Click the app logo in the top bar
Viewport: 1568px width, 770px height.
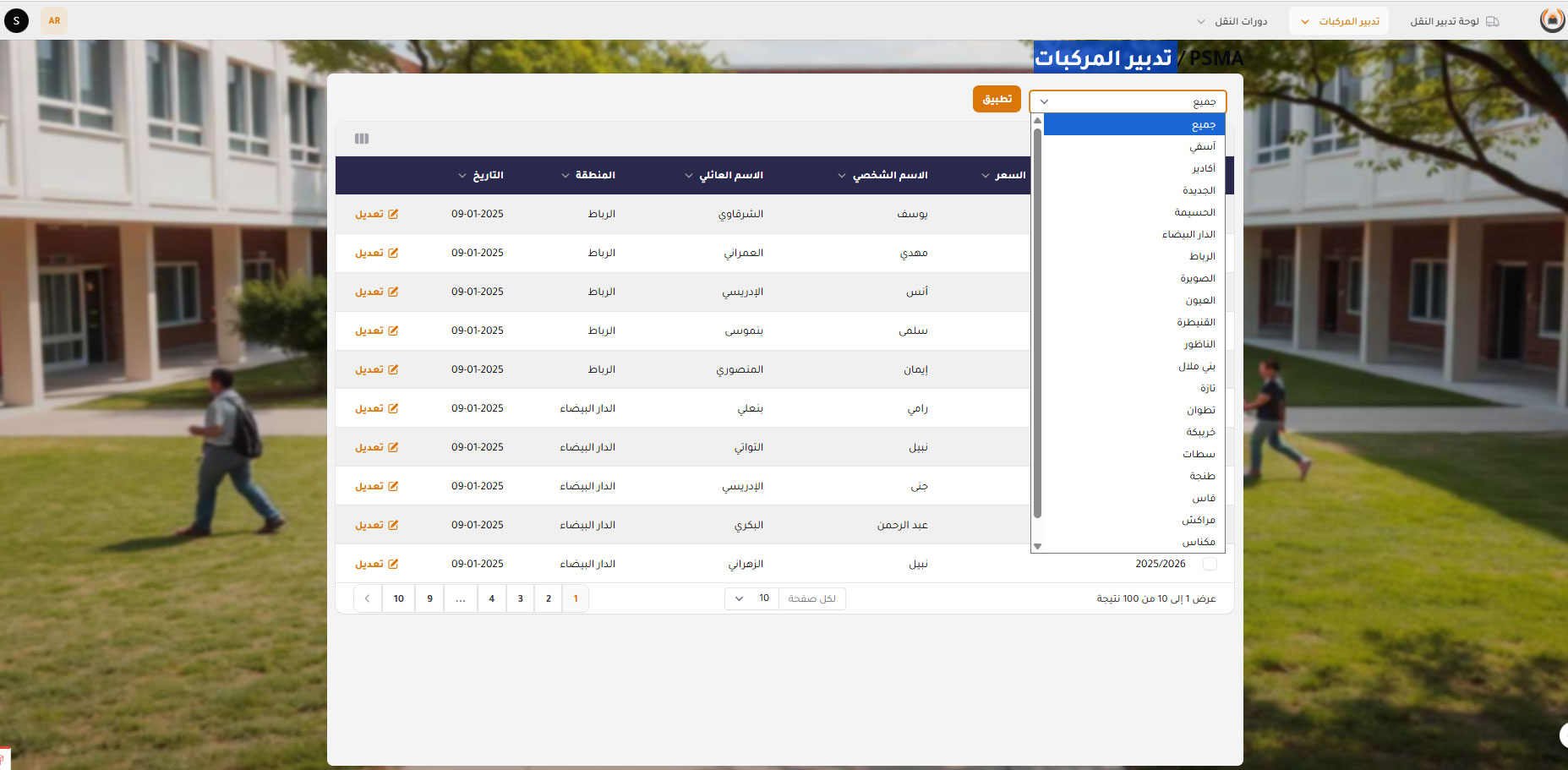pos(1552,20)
